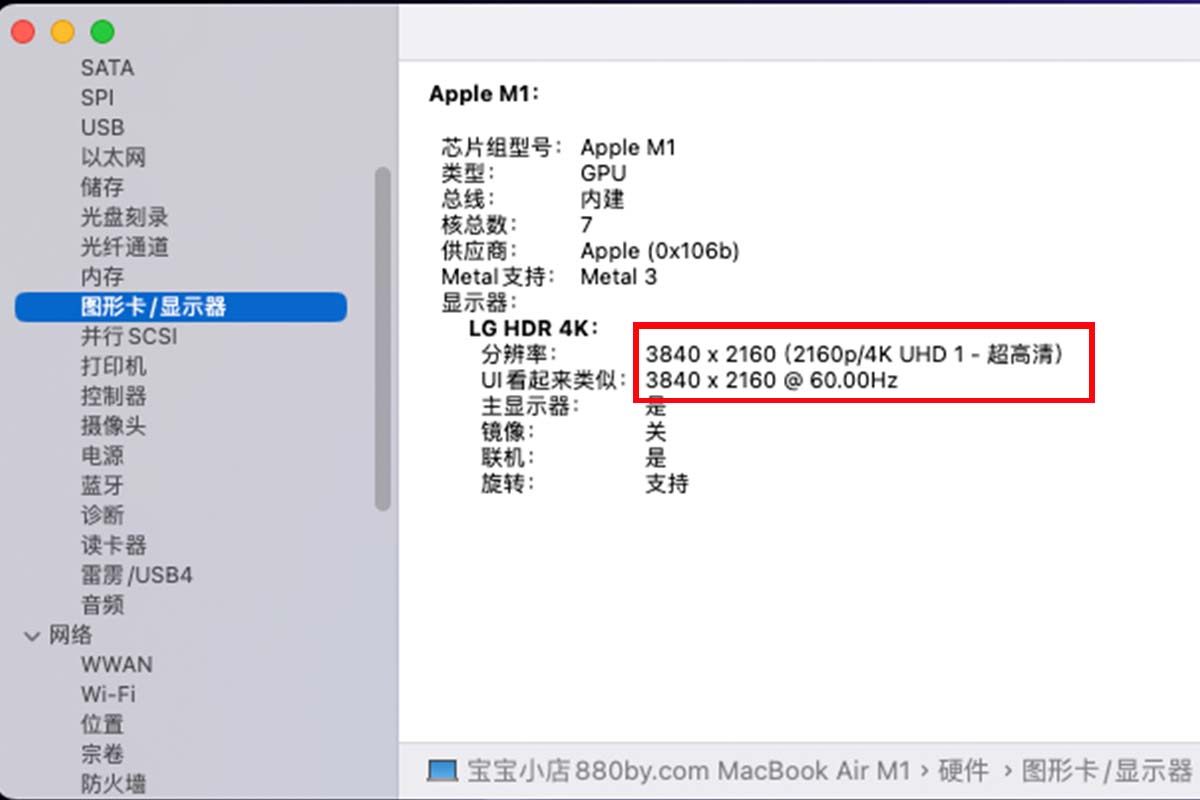Image resolution: width=1200 pixels, height=800 pixels.
Task: Select WWAN under 网络
Action: 117,664
